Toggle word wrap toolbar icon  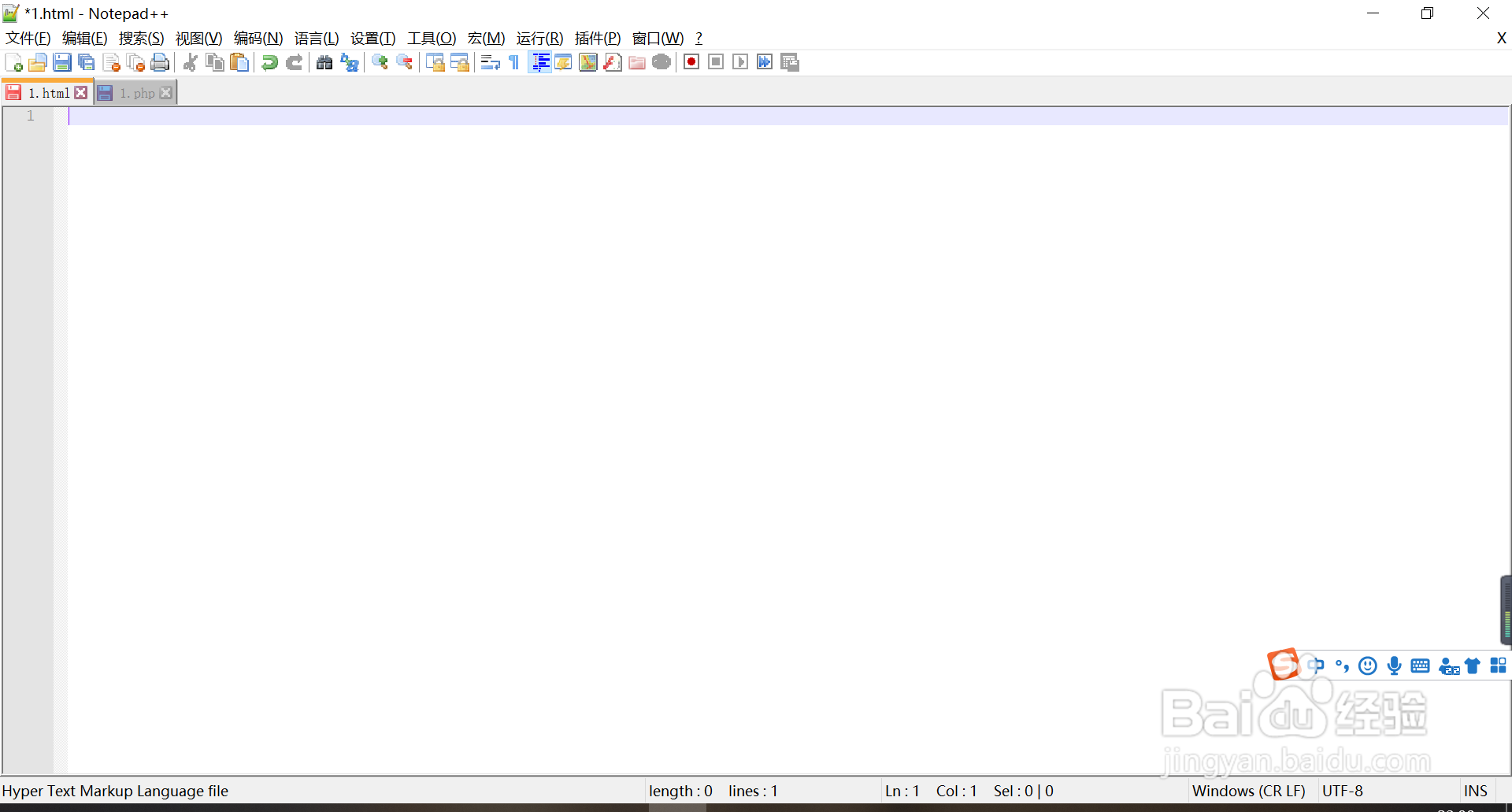click(x=490, y=62)
